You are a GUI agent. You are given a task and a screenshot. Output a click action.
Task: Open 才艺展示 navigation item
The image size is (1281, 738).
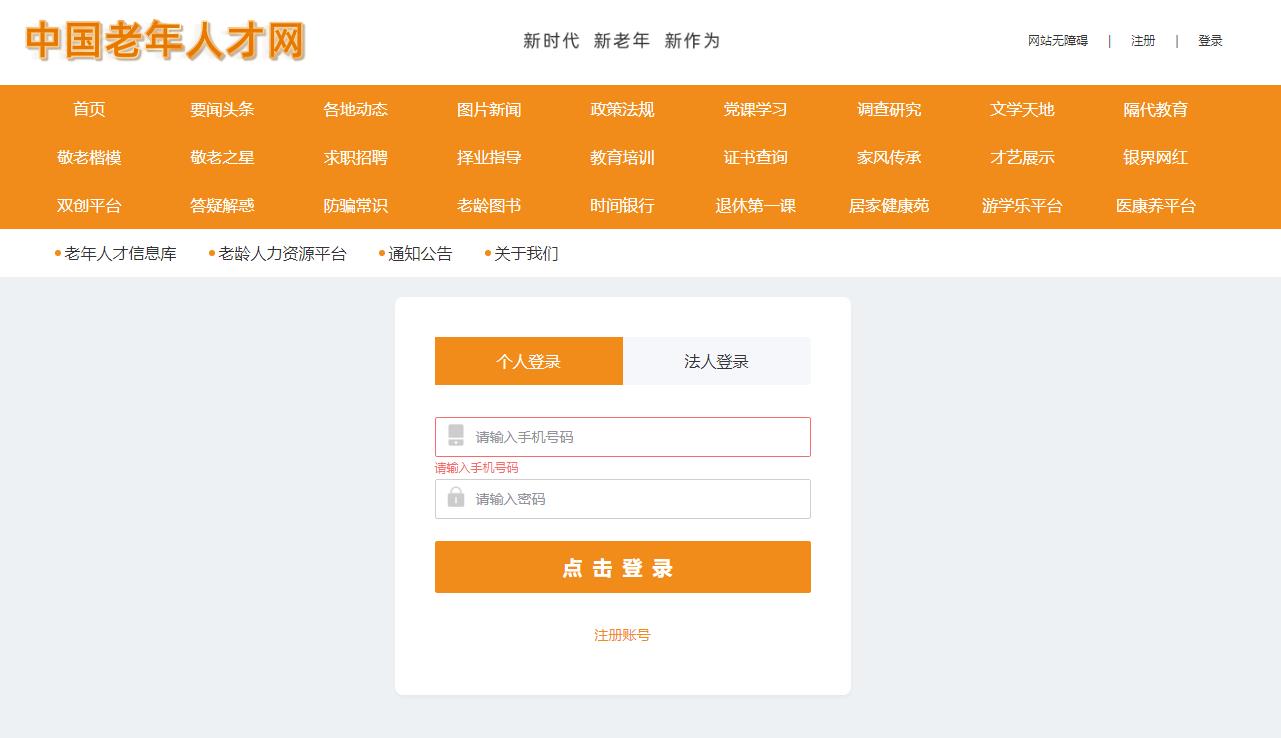pos(1022,157)
